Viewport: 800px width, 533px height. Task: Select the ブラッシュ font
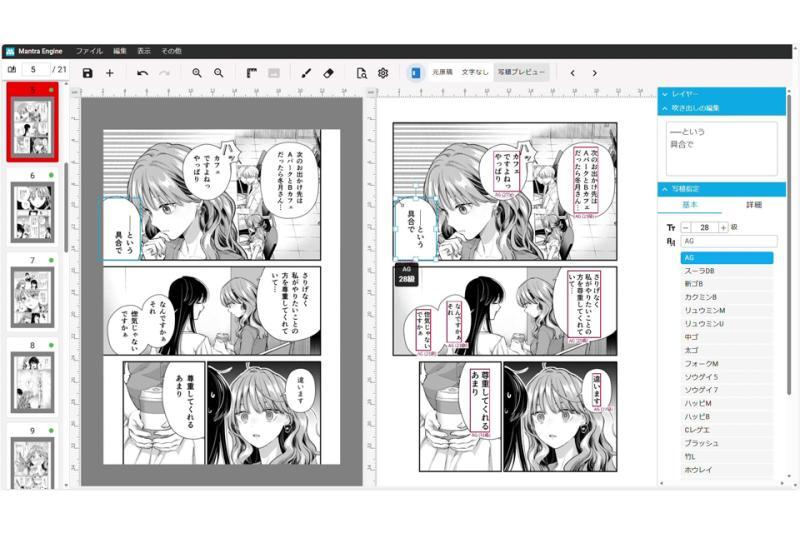[x=727, y=443]
